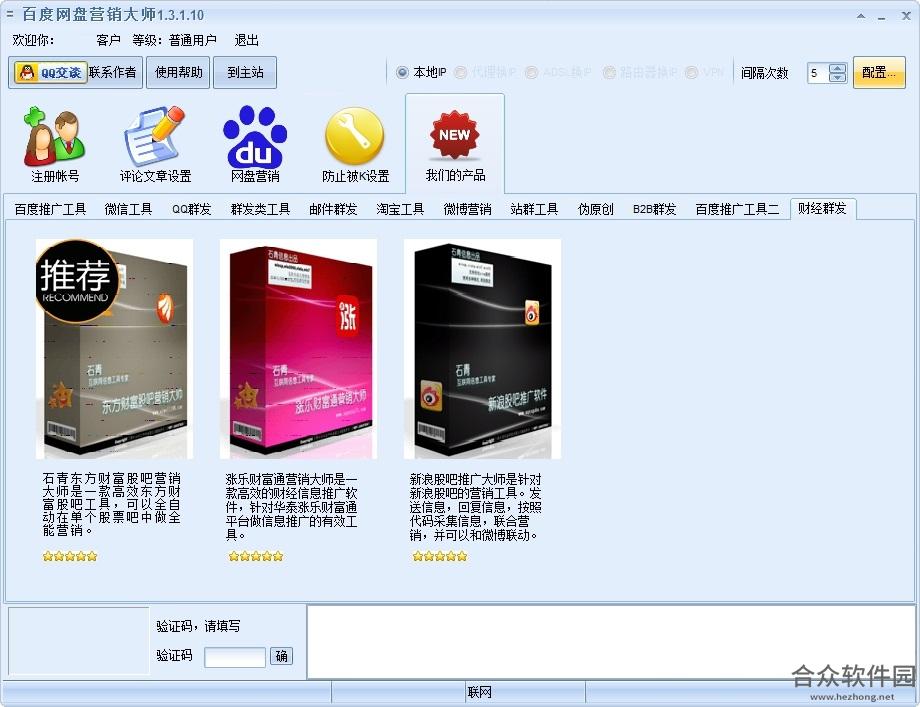The height and width of the screenshot is (707, 920).
Task: Click the 涨乐财富通营销大师 description text
Action: (x=292, y=507)
